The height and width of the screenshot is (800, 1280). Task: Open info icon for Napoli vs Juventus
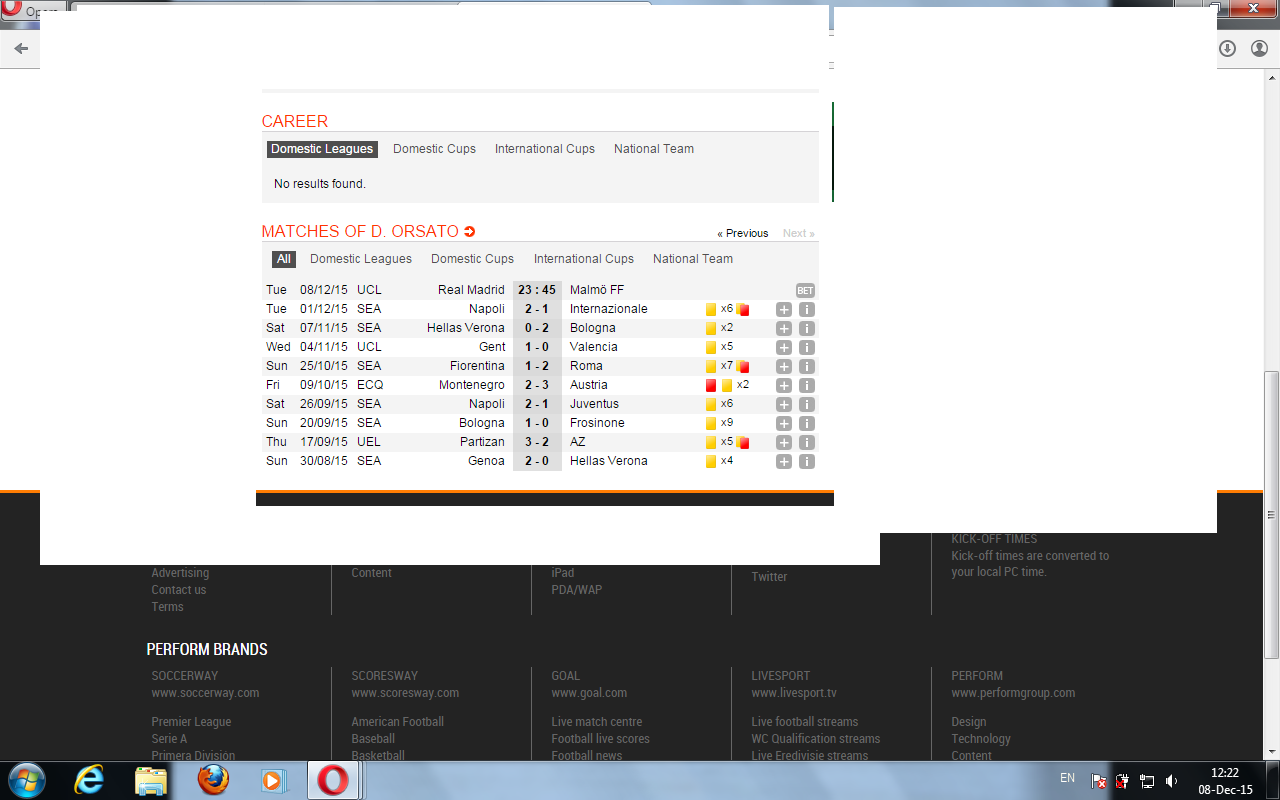pos(807,405)
